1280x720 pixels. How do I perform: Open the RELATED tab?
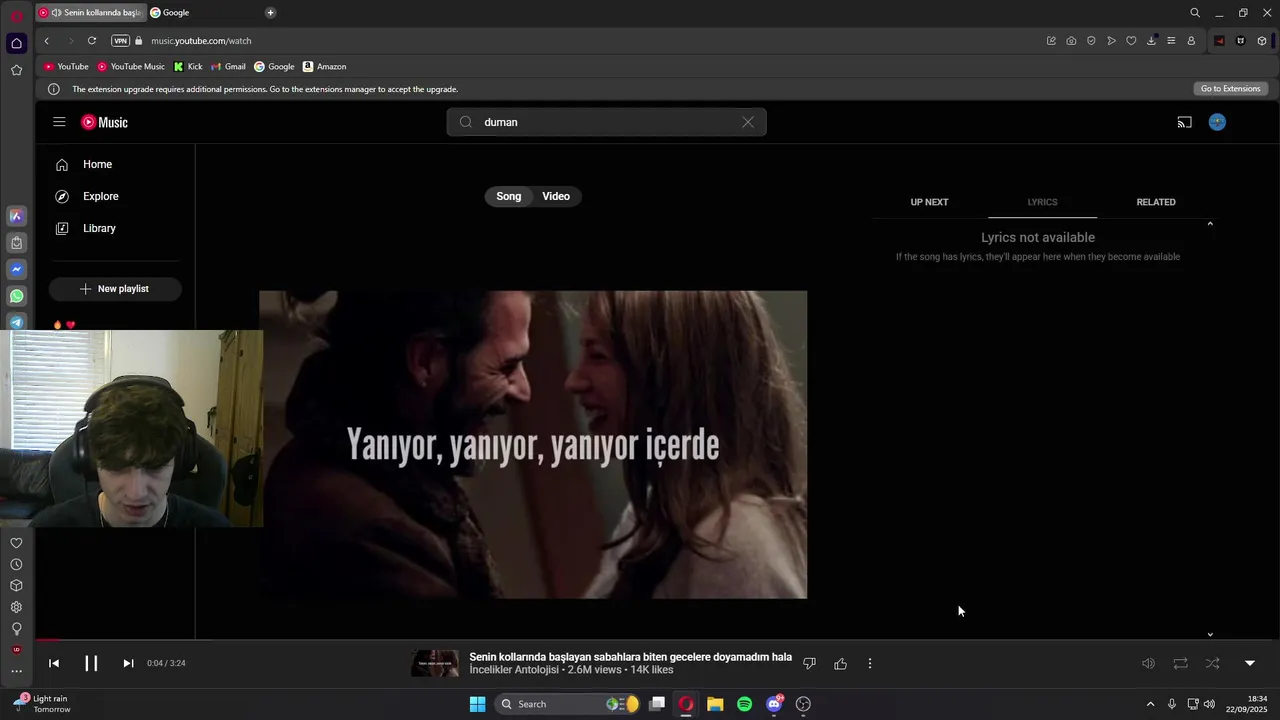[x=1156, y=202]
